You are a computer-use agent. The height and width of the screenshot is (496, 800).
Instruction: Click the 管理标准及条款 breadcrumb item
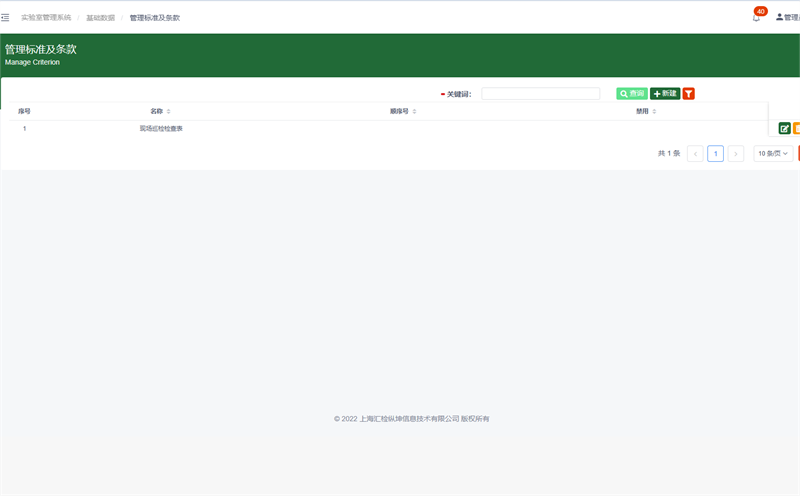tap(154, 18)
